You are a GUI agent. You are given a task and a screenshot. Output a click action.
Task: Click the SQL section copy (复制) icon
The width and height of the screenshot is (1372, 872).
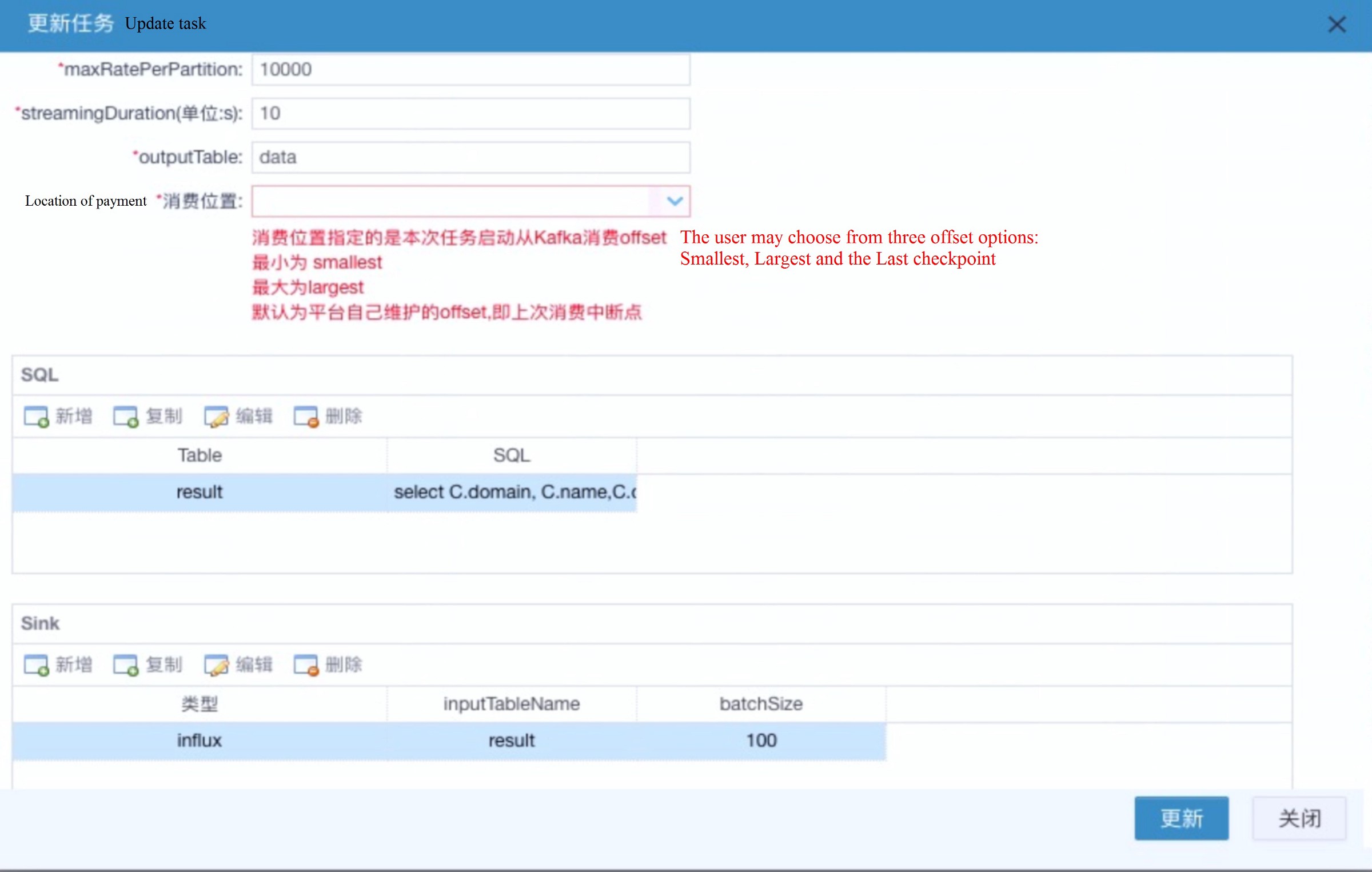click(x=126, y=417)
